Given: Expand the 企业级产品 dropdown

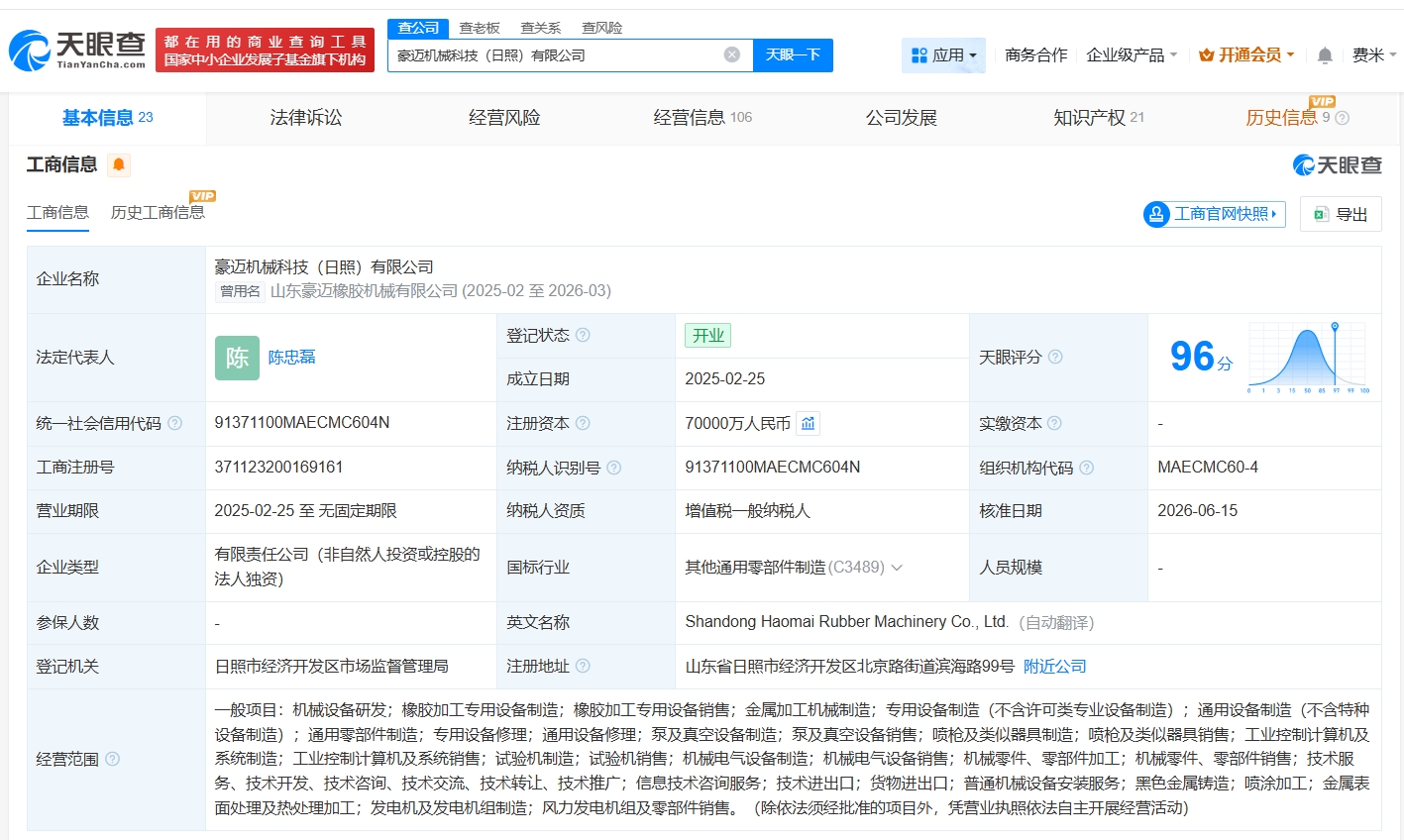Looking at the screenshot, I should 1132,55.
